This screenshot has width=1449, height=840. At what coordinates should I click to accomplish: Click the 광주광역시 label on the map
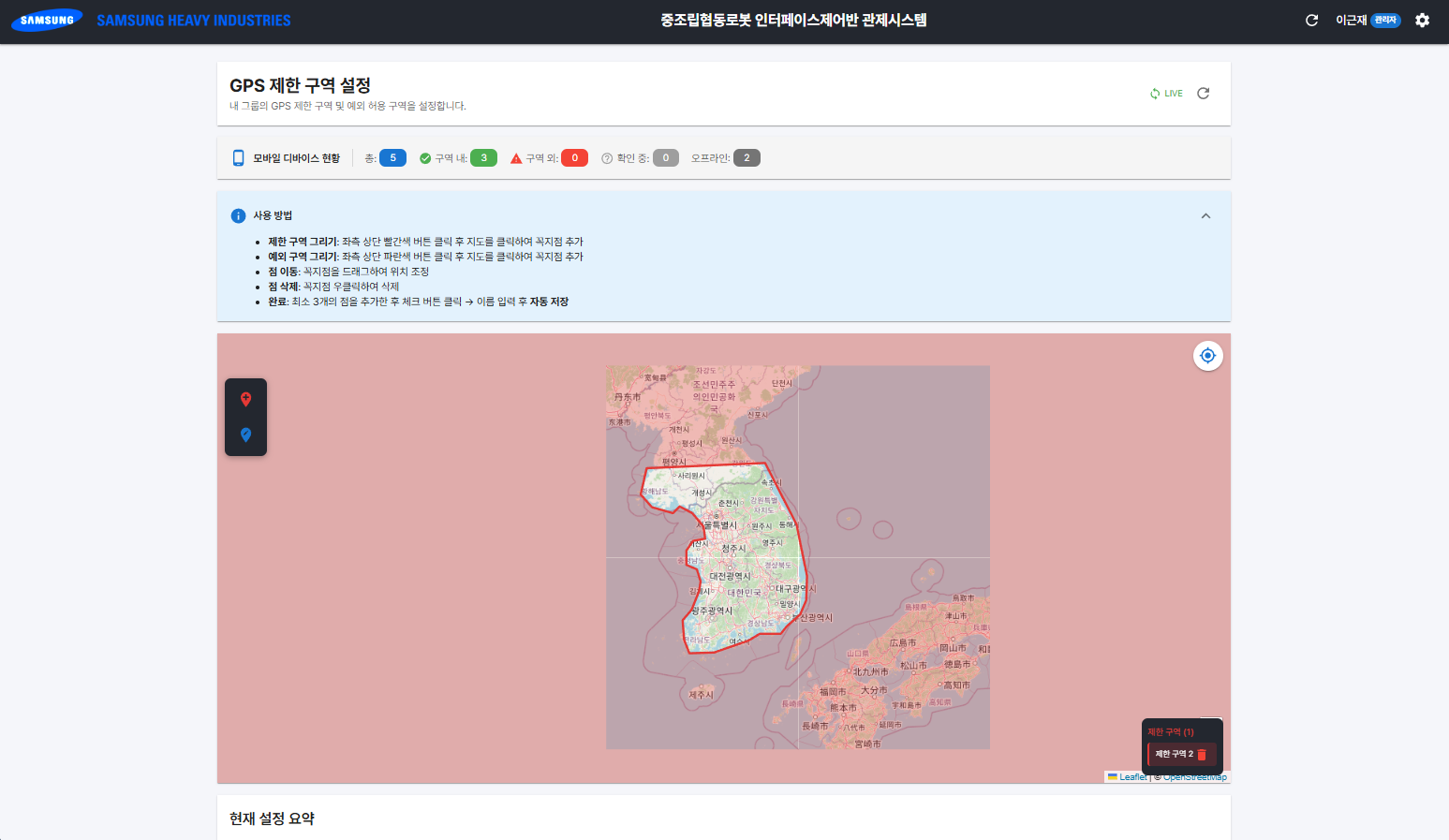[x=713, y=611]
